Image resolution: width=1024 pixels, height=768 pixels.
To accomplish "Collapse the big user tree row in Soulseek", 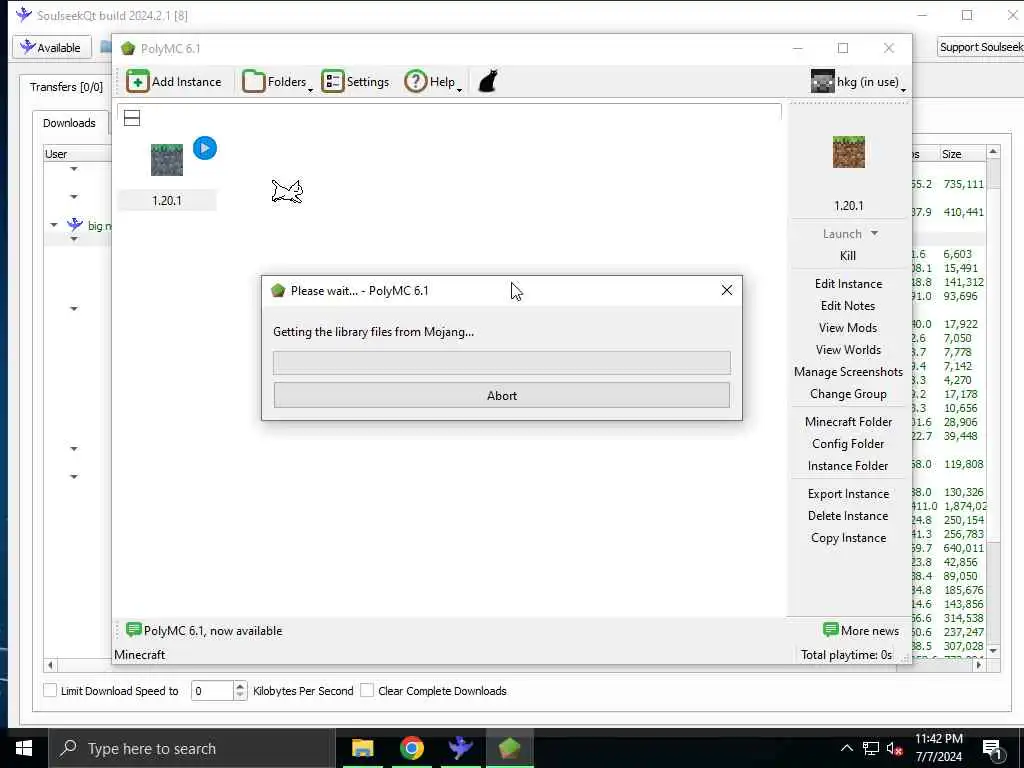I will coord(54,225).
